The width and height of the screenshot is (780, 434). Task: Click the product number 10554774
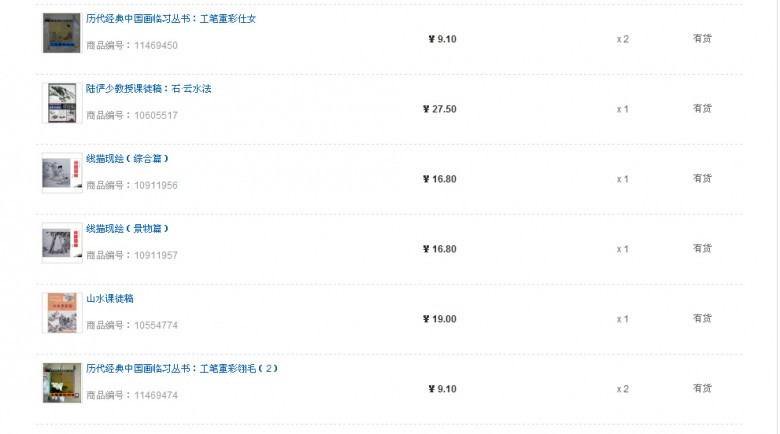pos(156,326)
